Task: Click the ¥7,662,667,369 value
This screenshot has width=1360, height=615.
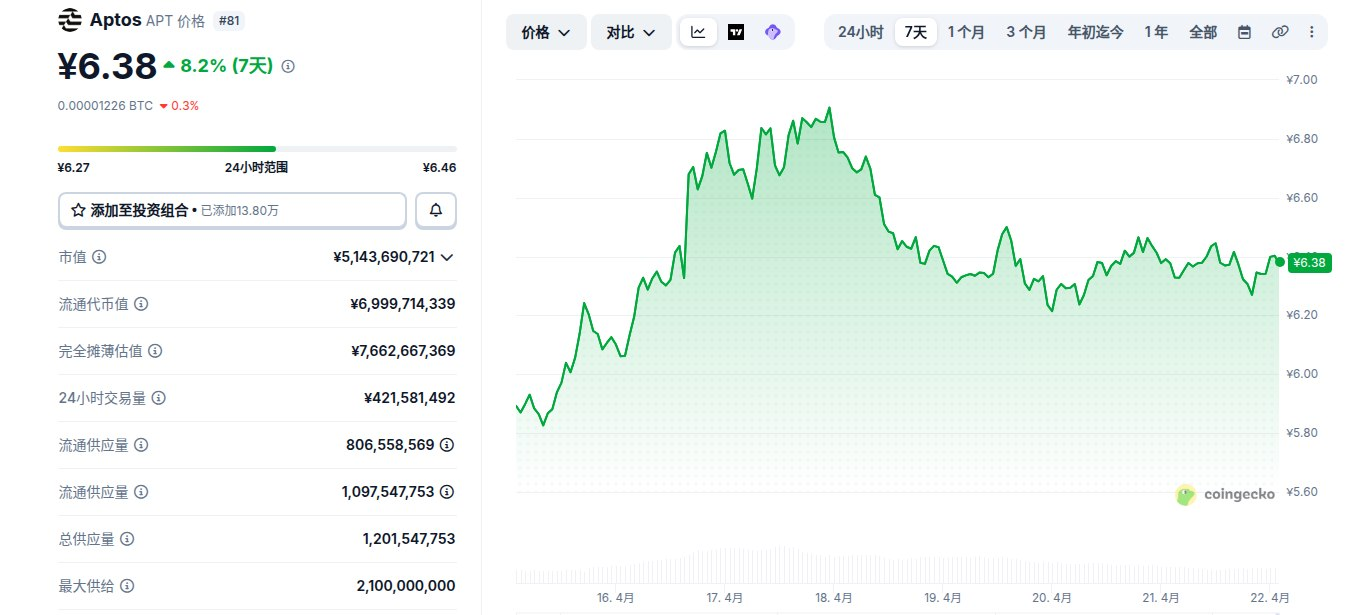Action: pos(403,351)
